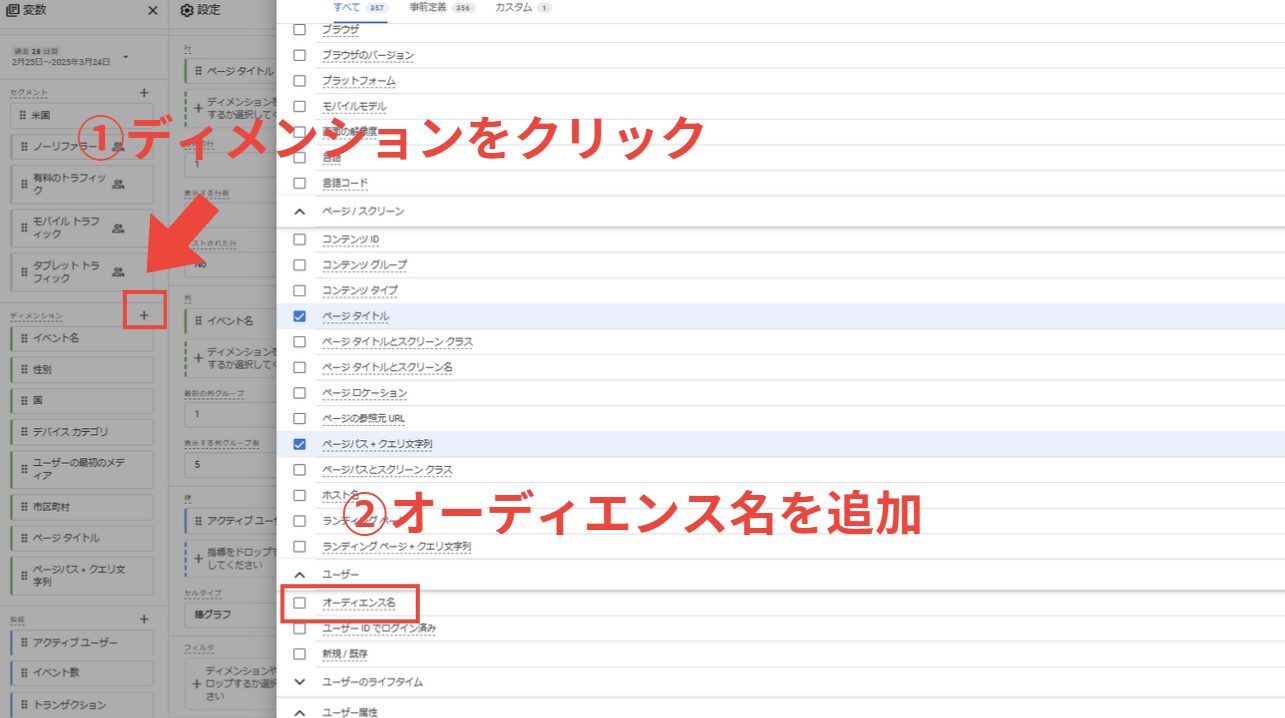Check the オーディエンス名 checkbox
This screenshot has height=718, width=1285.
[299, 603]
